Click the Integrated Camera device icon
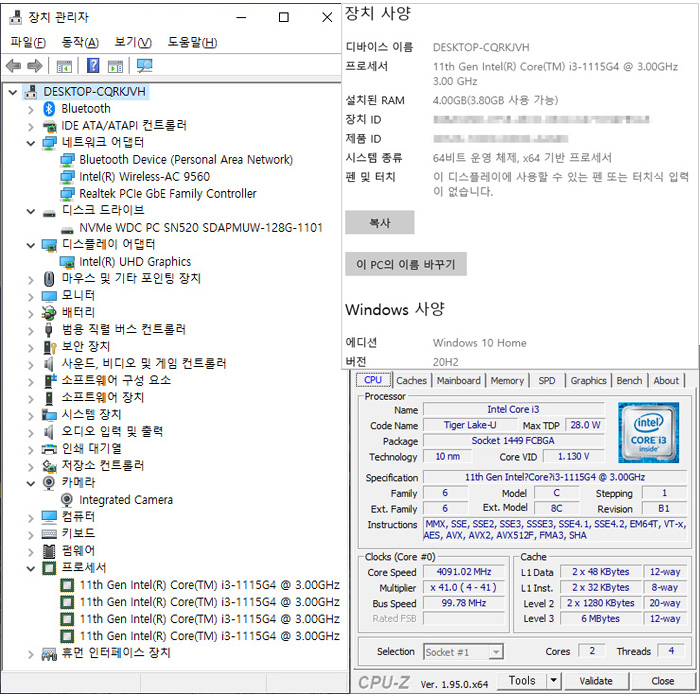The image size is (700, 699). (67, 500)
